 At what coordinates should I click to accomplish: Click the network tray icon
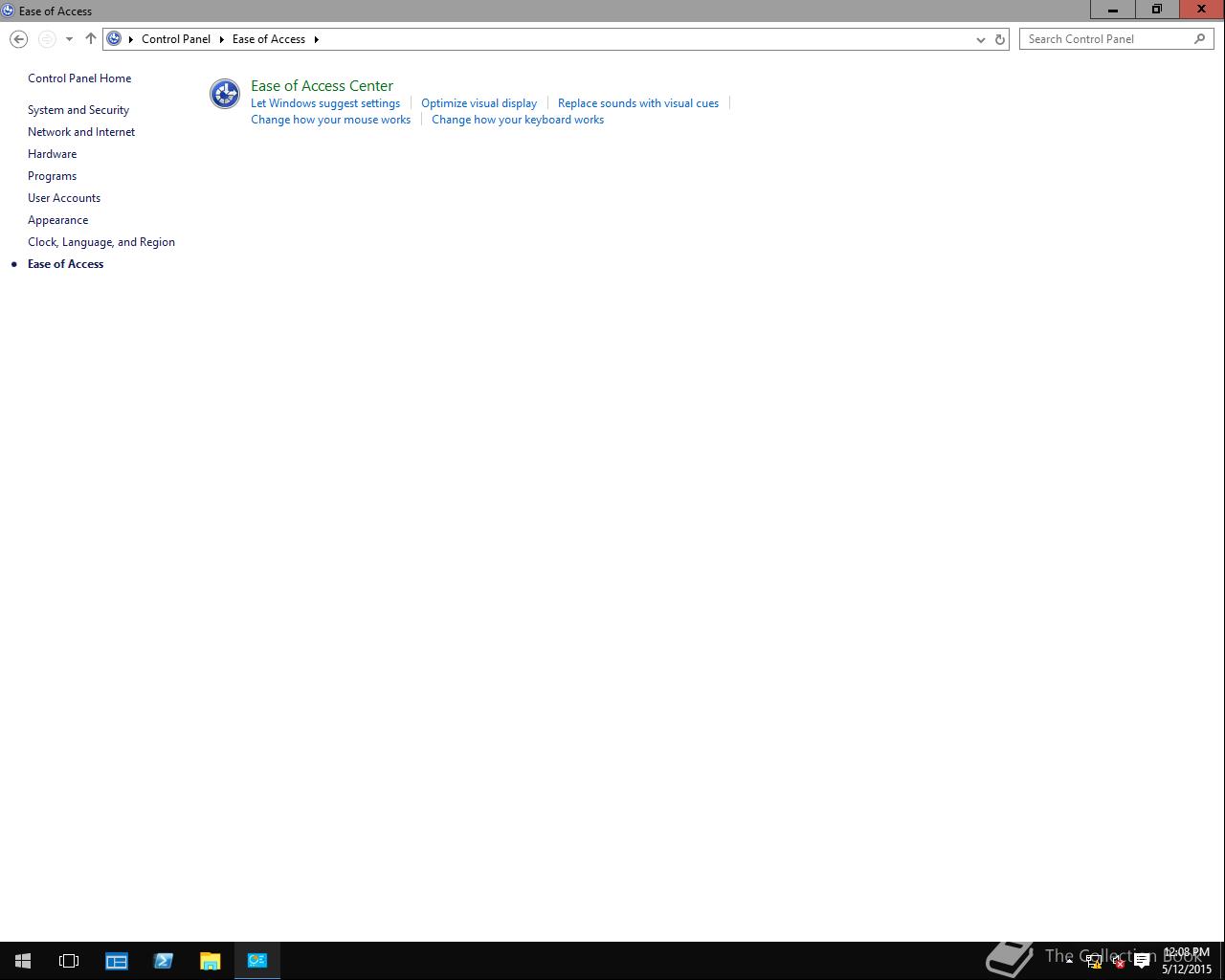1094,962
